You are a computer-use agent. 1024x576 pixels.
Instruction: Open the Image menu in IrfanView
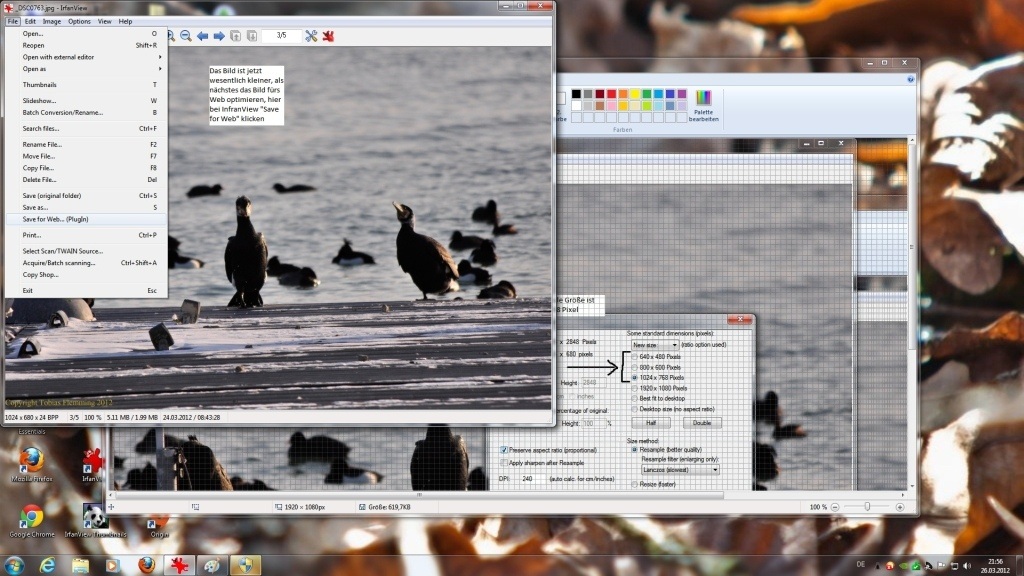pos(52,22)
